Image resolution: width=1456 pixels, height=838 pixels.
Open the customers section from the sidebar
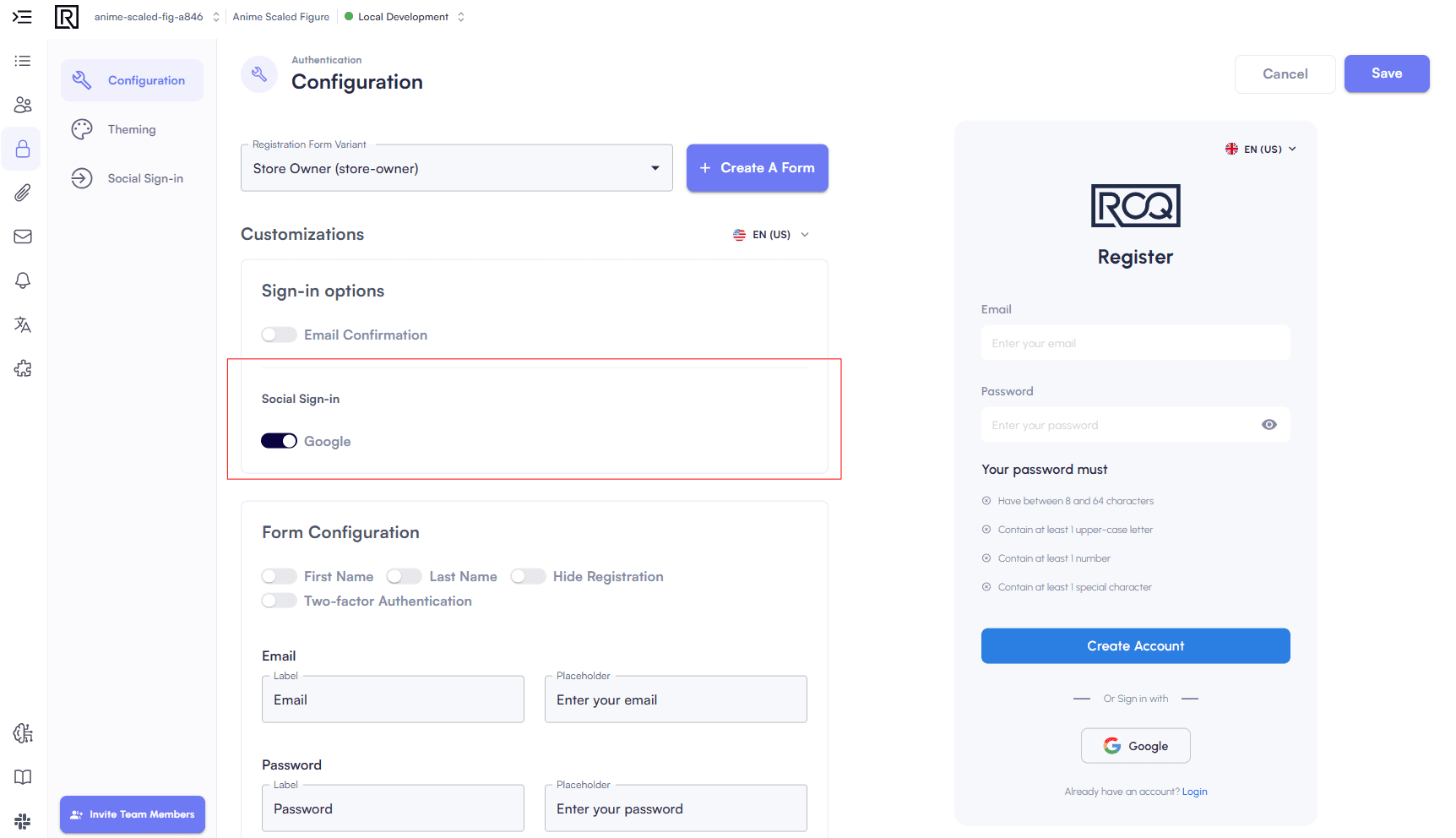coord(22,105)
